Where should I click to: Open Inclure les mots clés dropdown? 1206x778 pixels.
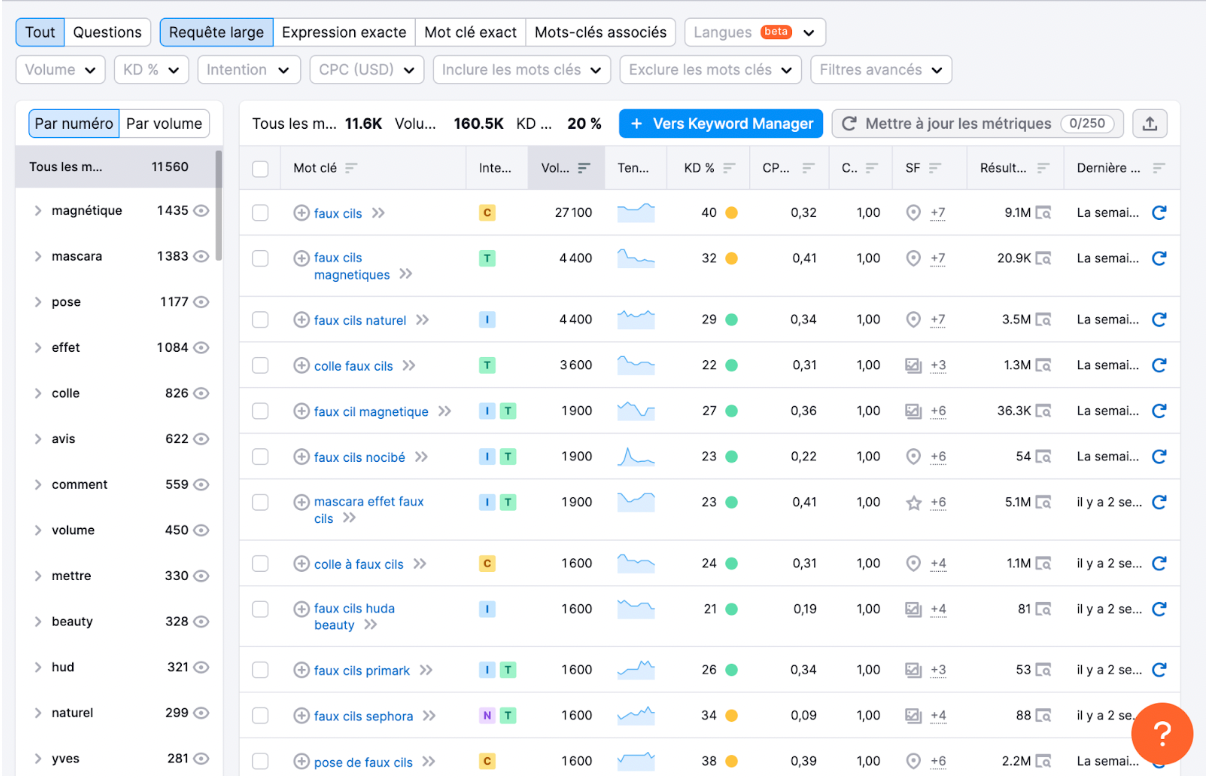pos(522,70)
